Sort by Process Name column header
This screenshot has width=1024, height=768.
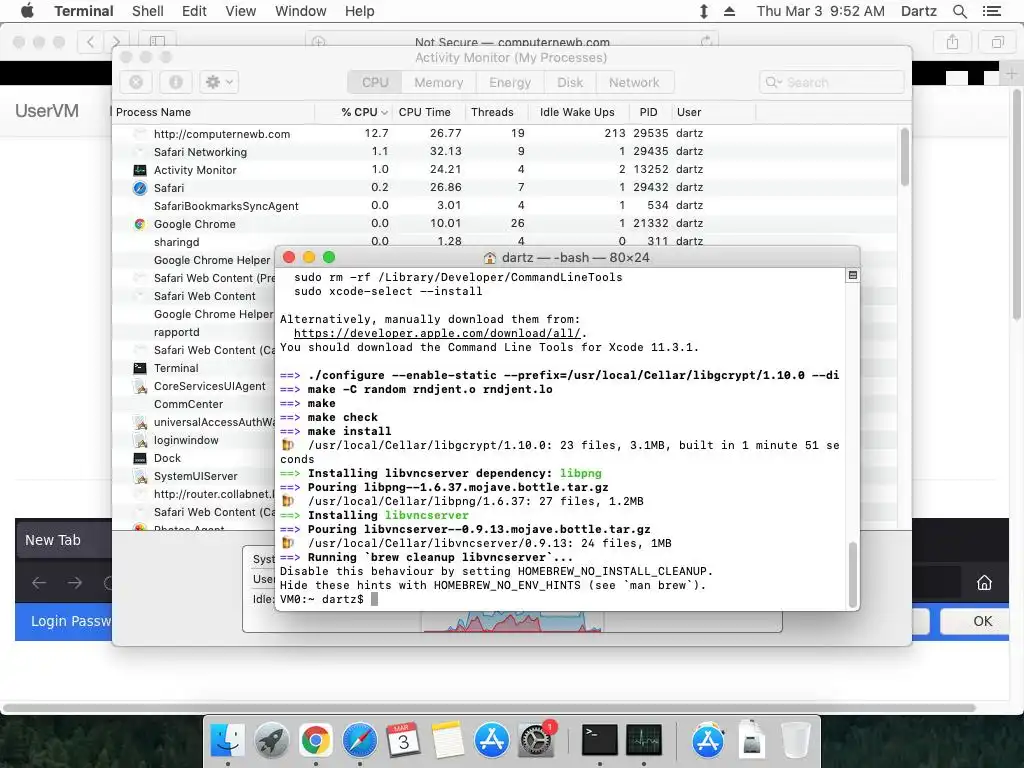(214, 112)
